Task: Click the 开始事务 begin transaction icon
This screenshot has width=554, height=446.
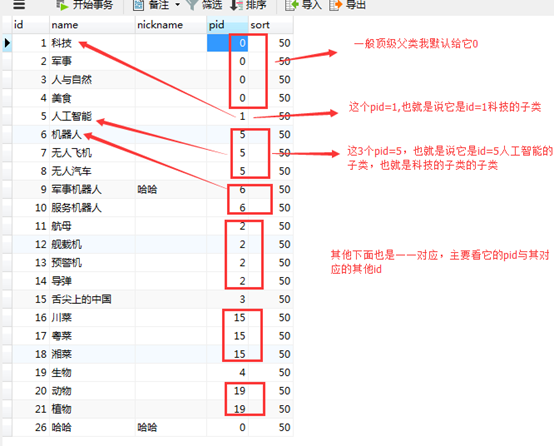Action: tap(63, 5)
